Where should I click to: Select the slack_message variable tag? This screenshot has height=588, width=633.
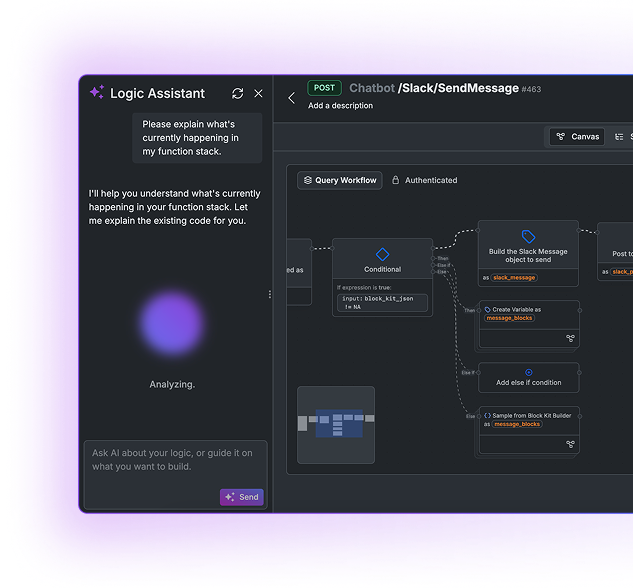[x=514, y=277]
